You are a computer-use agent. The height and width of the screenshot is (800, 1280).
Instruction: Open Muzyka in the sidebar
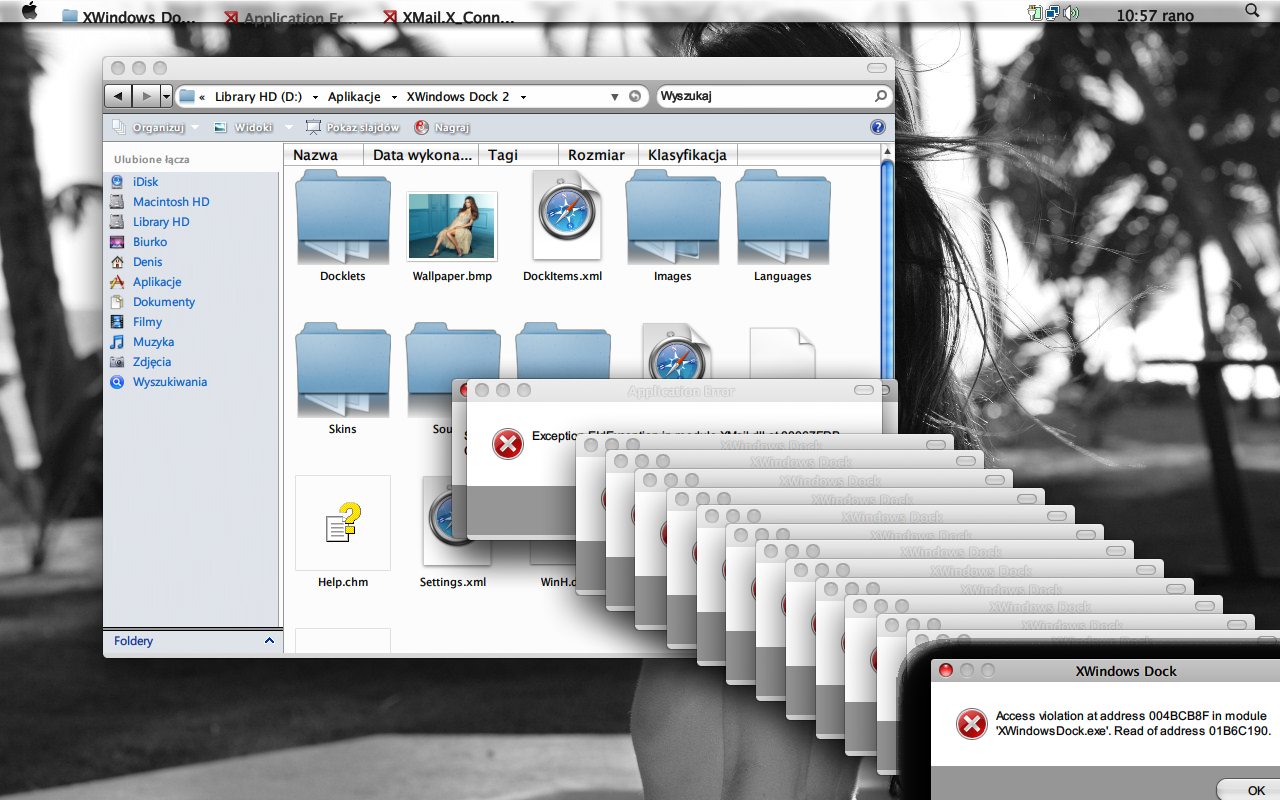(x=153, y=342)
